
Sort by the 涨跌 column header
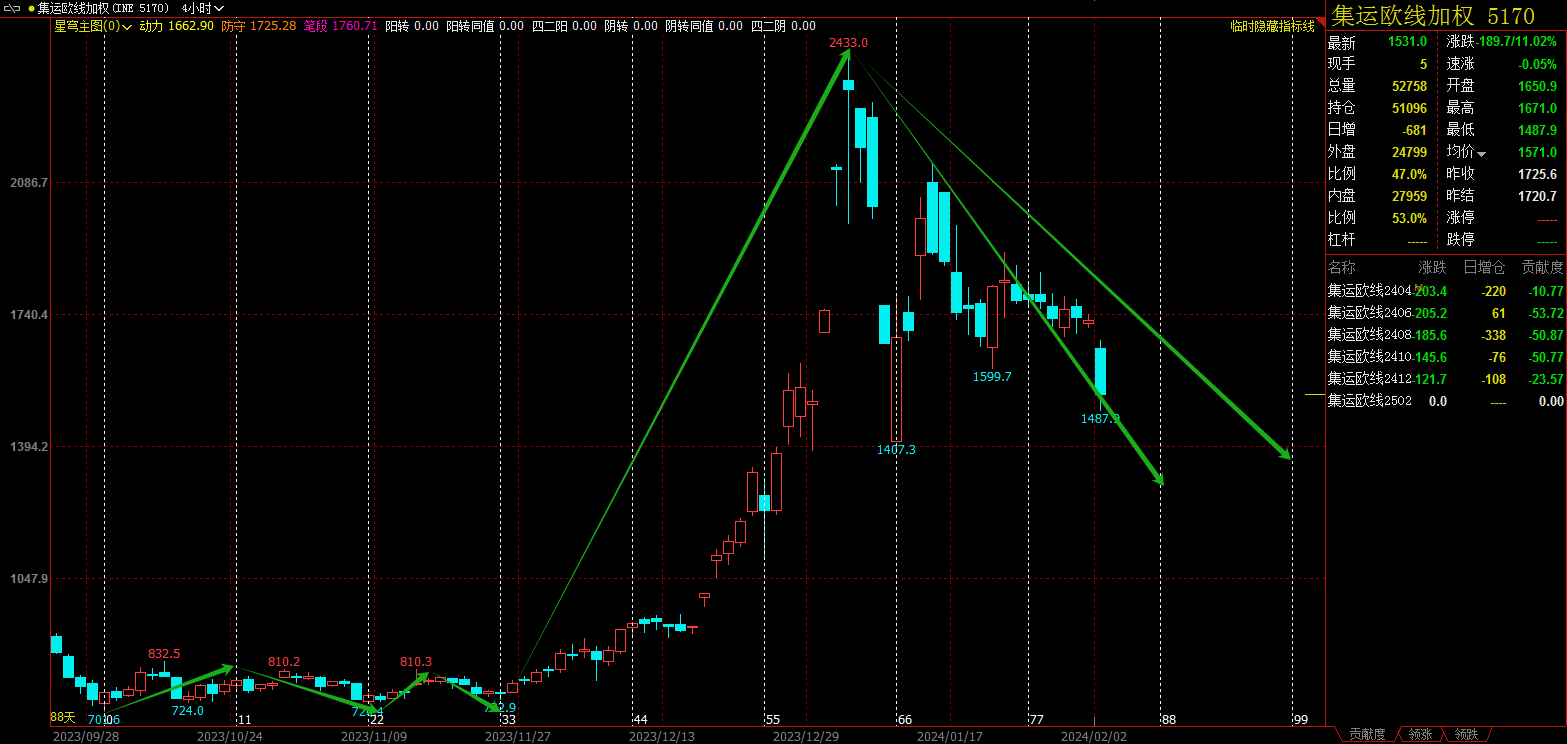tap(1432, 267)
